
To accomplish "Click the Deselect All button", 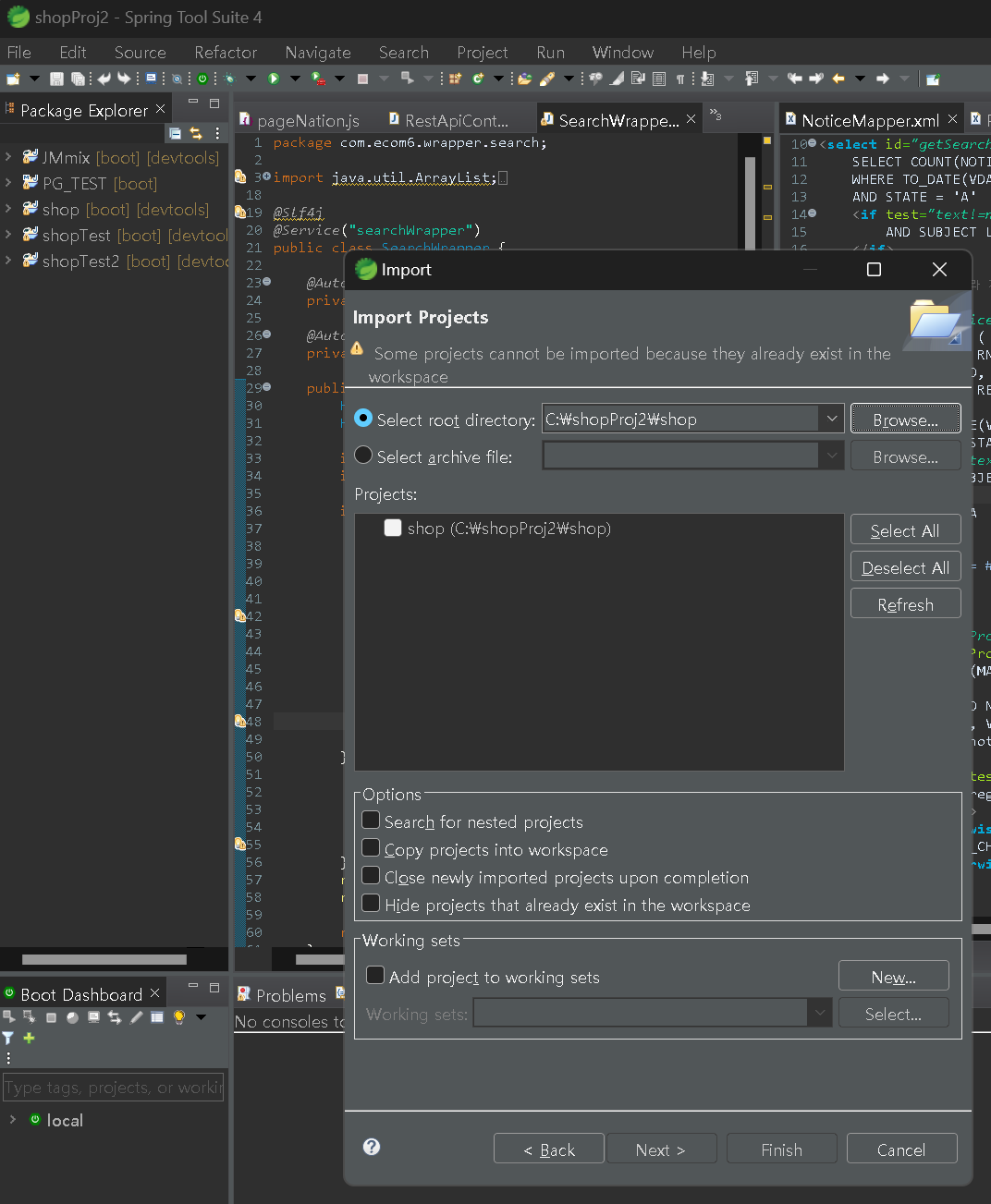I will click(905, 567).
